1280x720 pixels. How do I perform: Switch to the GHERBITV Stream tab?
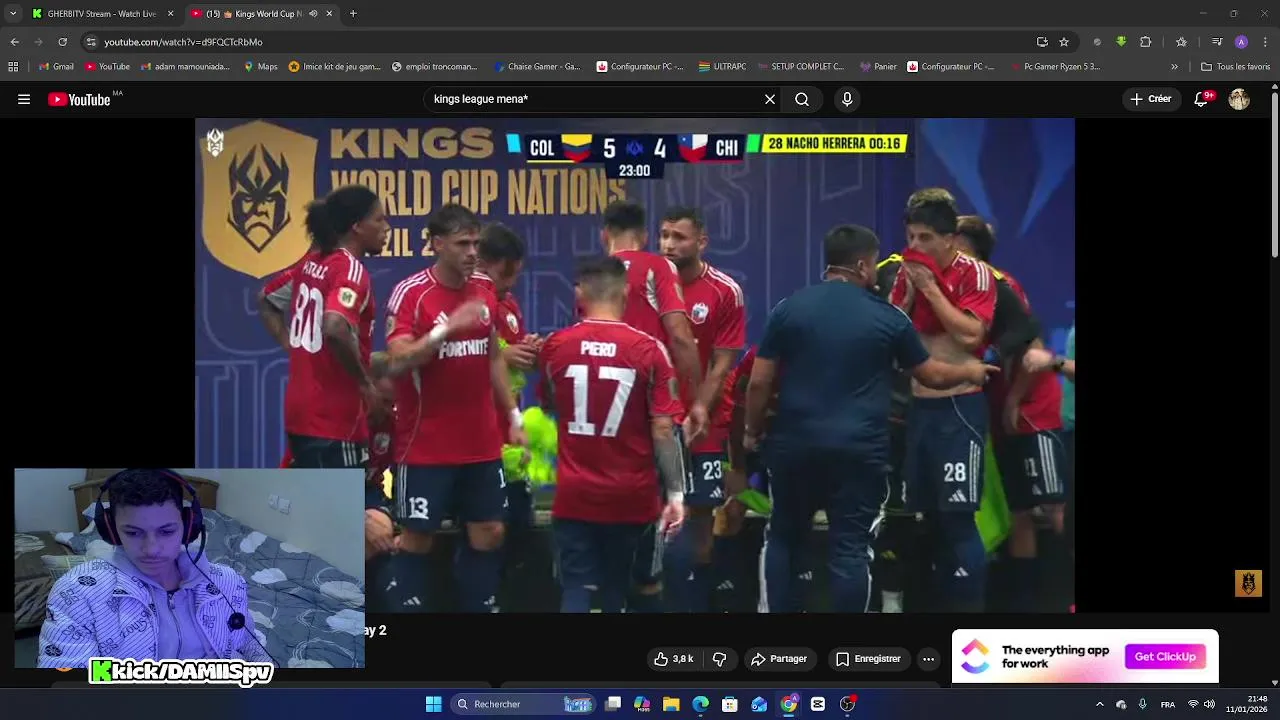(102, 14)
